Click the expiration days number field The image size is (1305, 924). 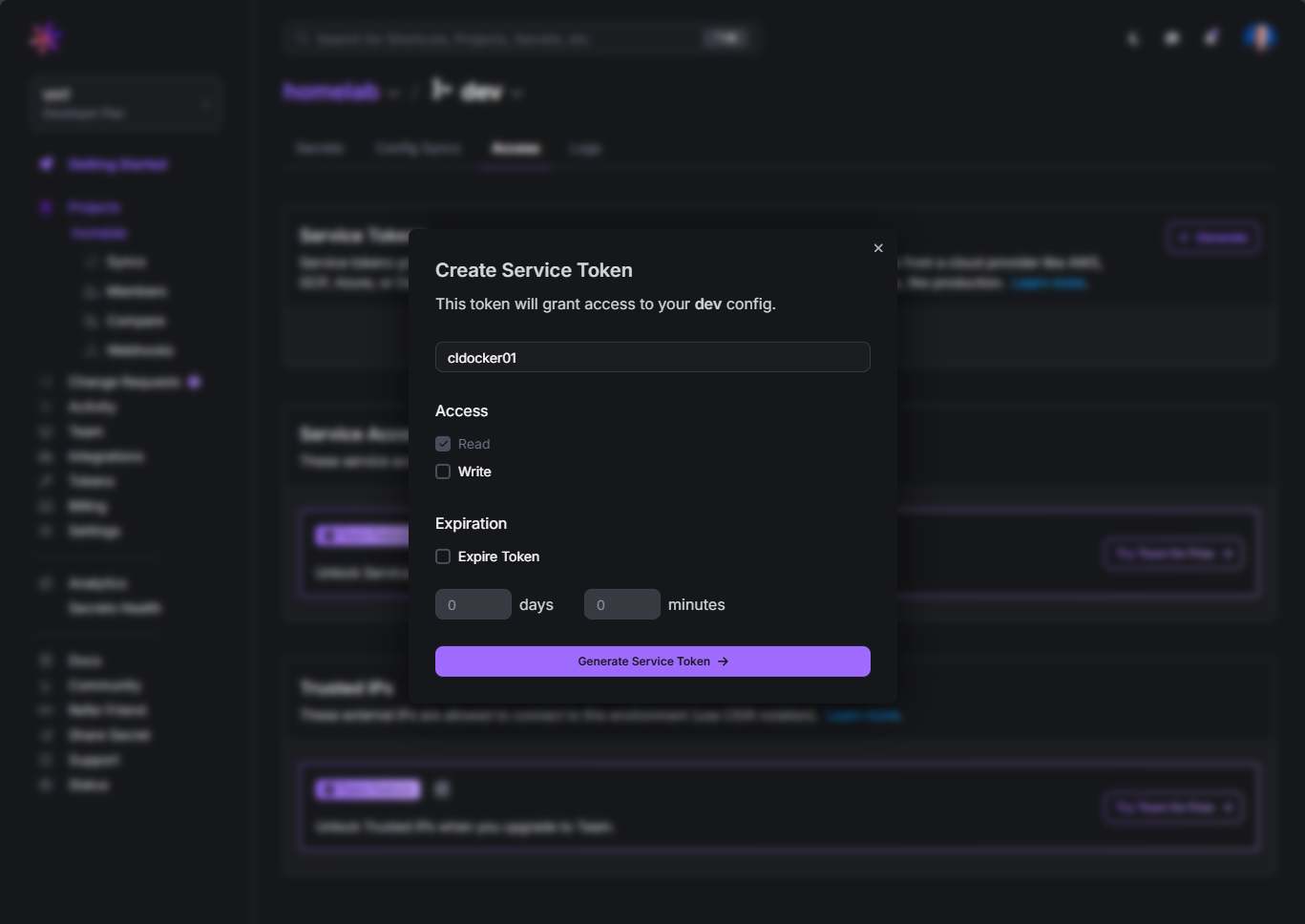pos(473,604)
